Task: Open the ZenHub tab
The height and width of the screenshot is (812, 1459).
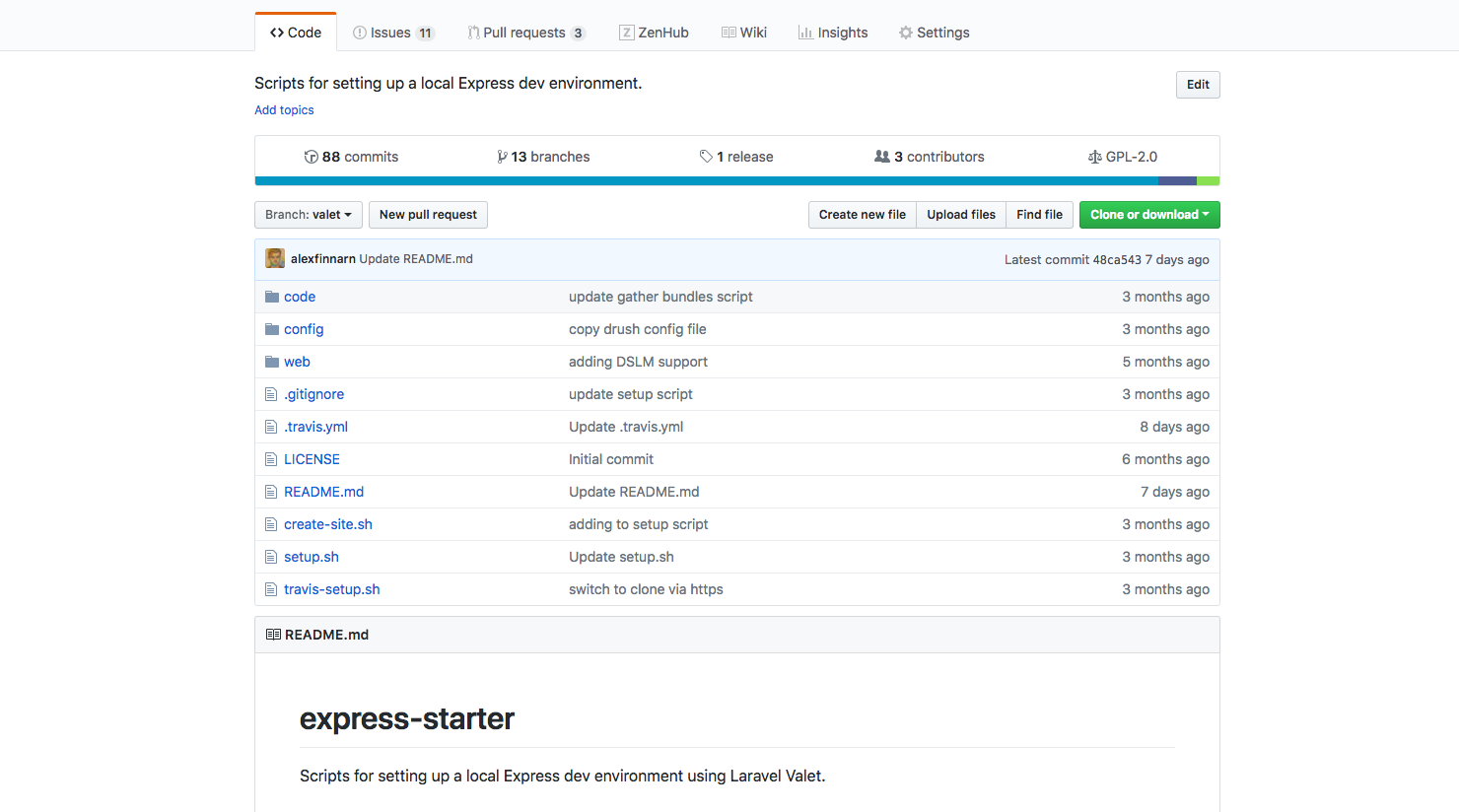Action: (x=654, y=33)
